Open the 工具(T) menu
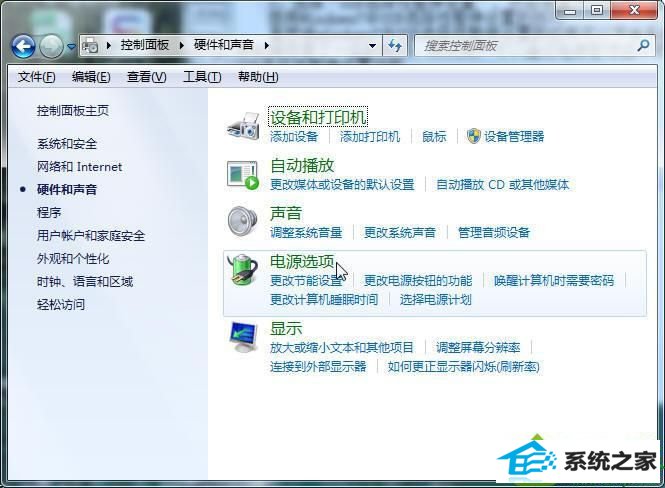 click(x=202, y=77)
